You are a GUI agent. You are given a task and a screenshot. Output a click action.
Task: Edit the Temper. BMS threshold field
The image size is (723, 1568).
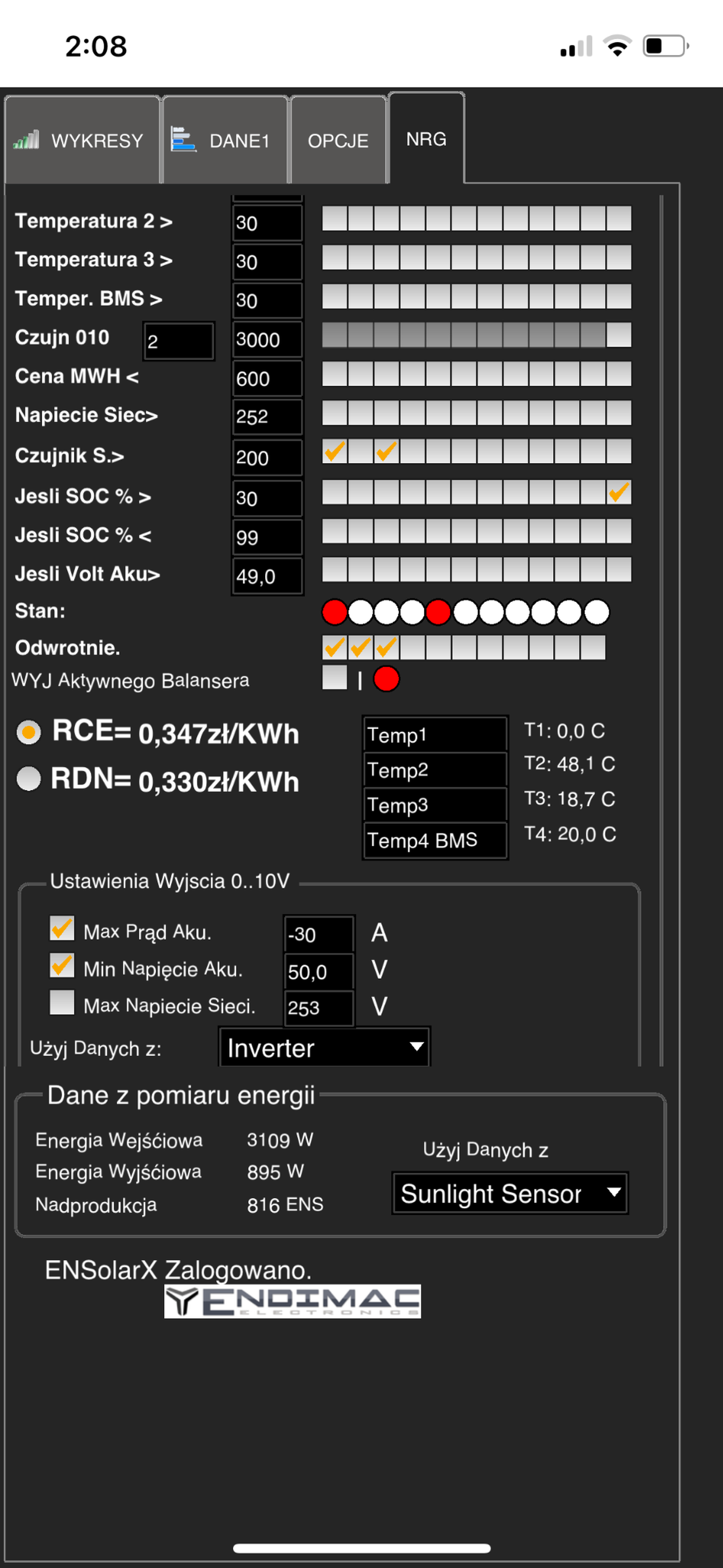tap(267, 301)
